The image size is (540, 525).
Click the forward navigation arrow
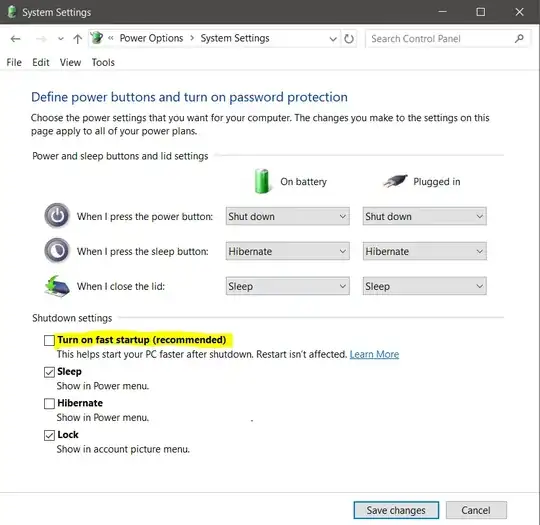[x=41, y=39]
